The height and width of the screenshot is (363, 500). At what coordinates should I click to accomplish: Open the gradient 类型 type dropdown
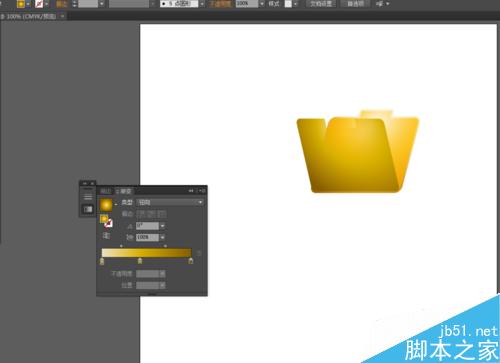[x=170, y=202]
